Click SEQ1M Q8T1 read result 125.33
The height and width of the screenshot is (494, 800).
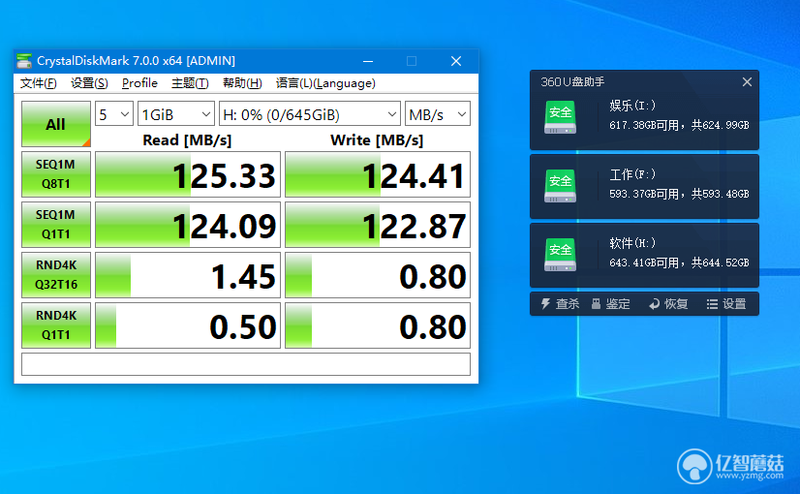click(x=188, y=174)
